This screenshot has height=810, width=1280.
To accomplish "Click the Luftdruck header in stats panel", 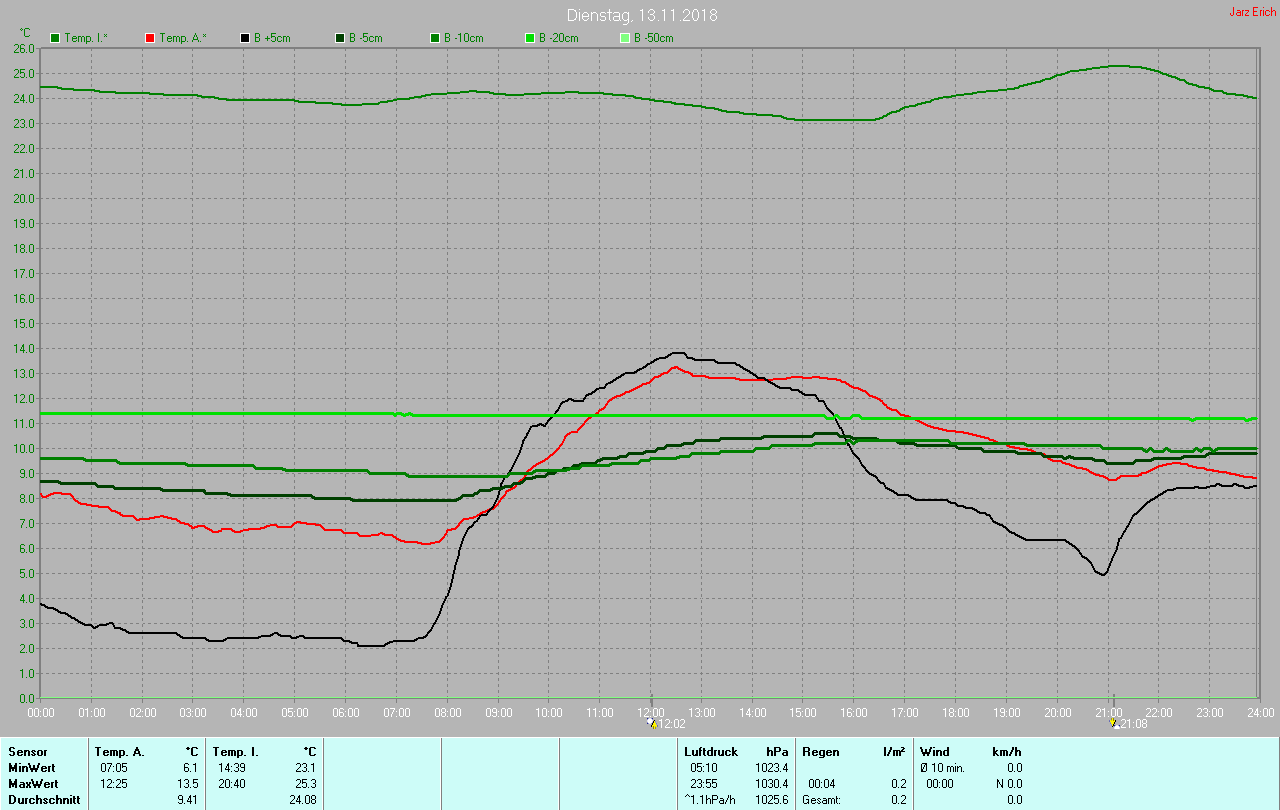I will 710,751.
